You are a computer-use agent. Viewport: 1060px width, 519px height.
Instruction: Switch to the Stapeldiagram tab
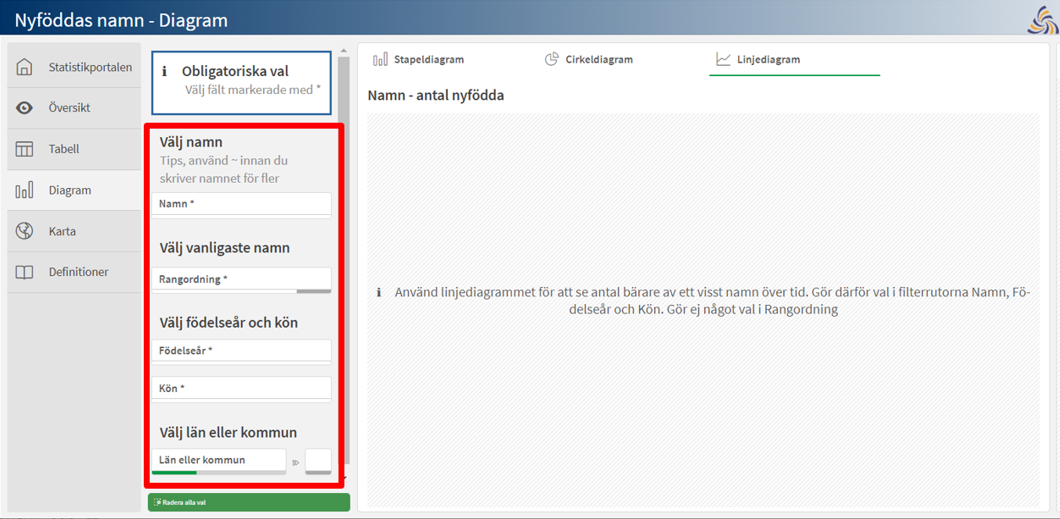tap(419, 60)
